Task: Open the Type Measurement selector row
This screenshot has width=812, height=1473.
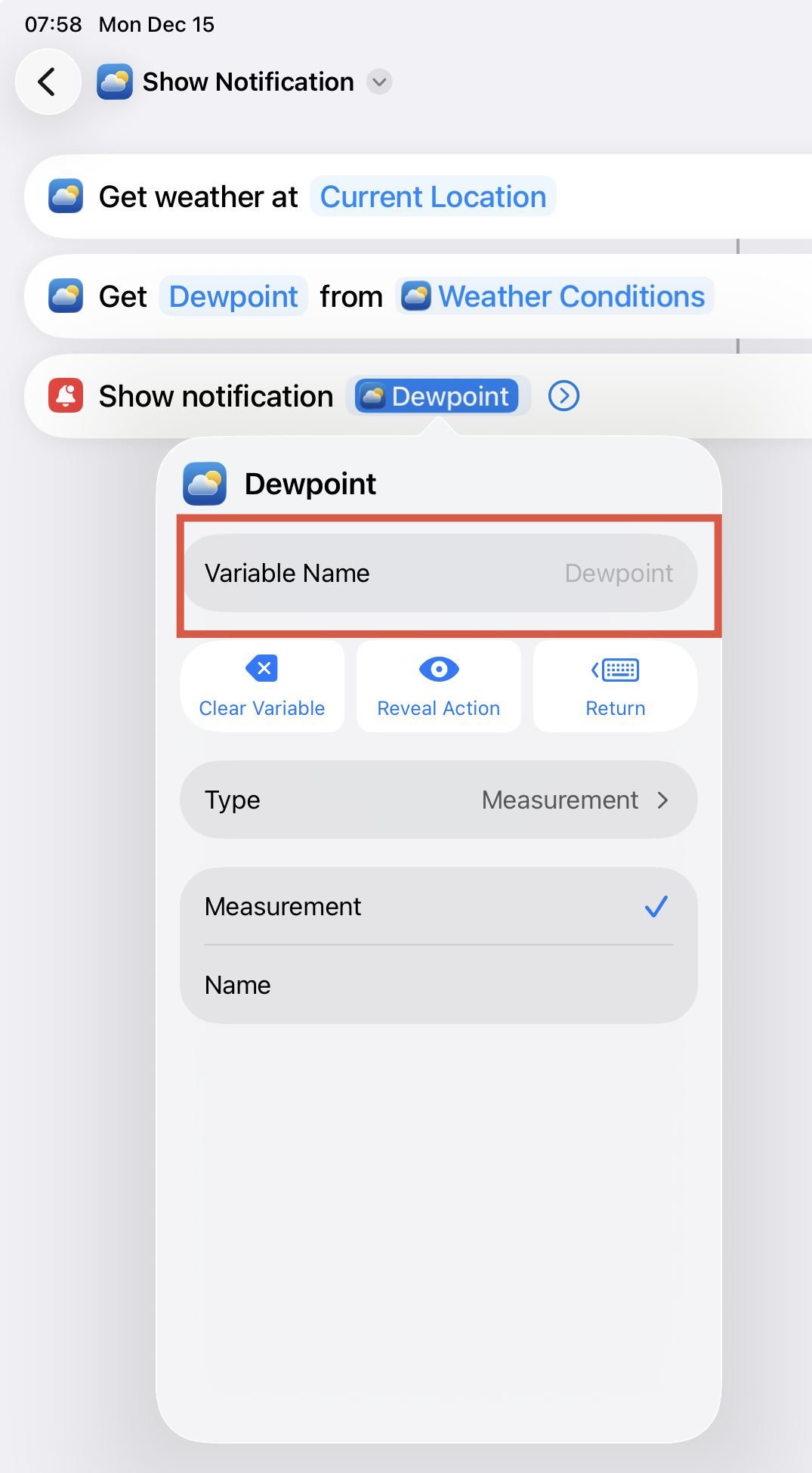Action: 439,800
